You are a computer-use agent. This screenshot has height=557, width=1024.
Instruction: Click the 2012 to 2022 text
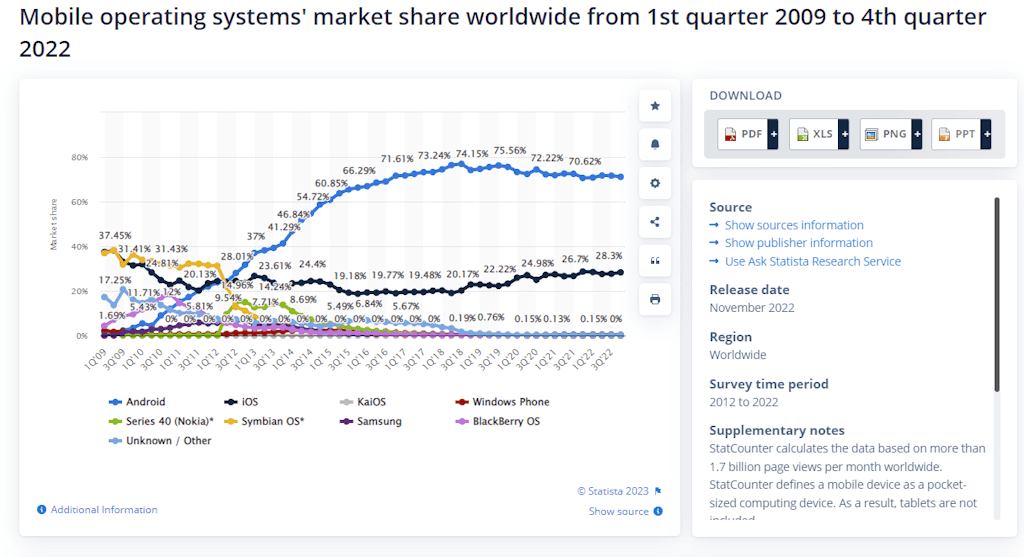744,402
